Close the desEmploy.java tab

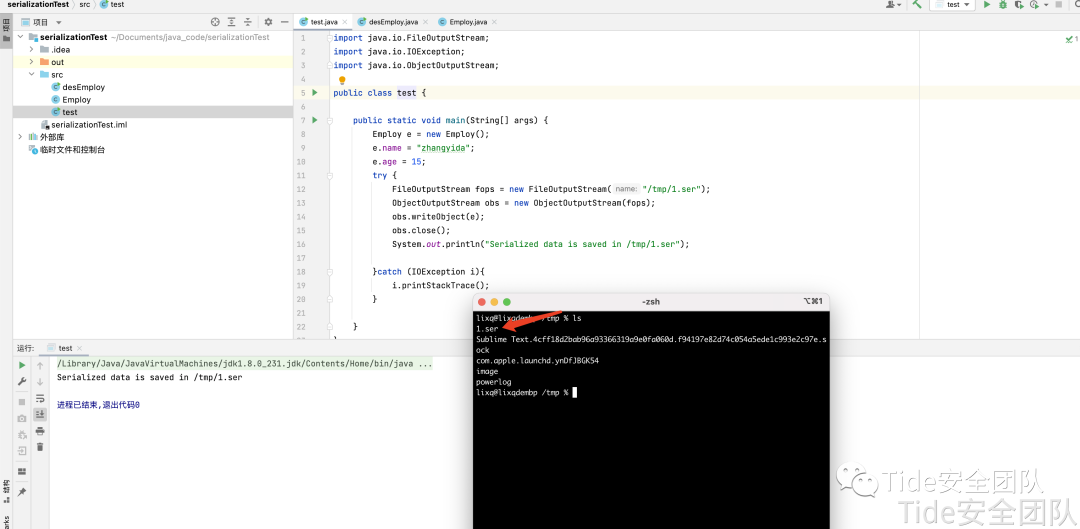(426, 22)
